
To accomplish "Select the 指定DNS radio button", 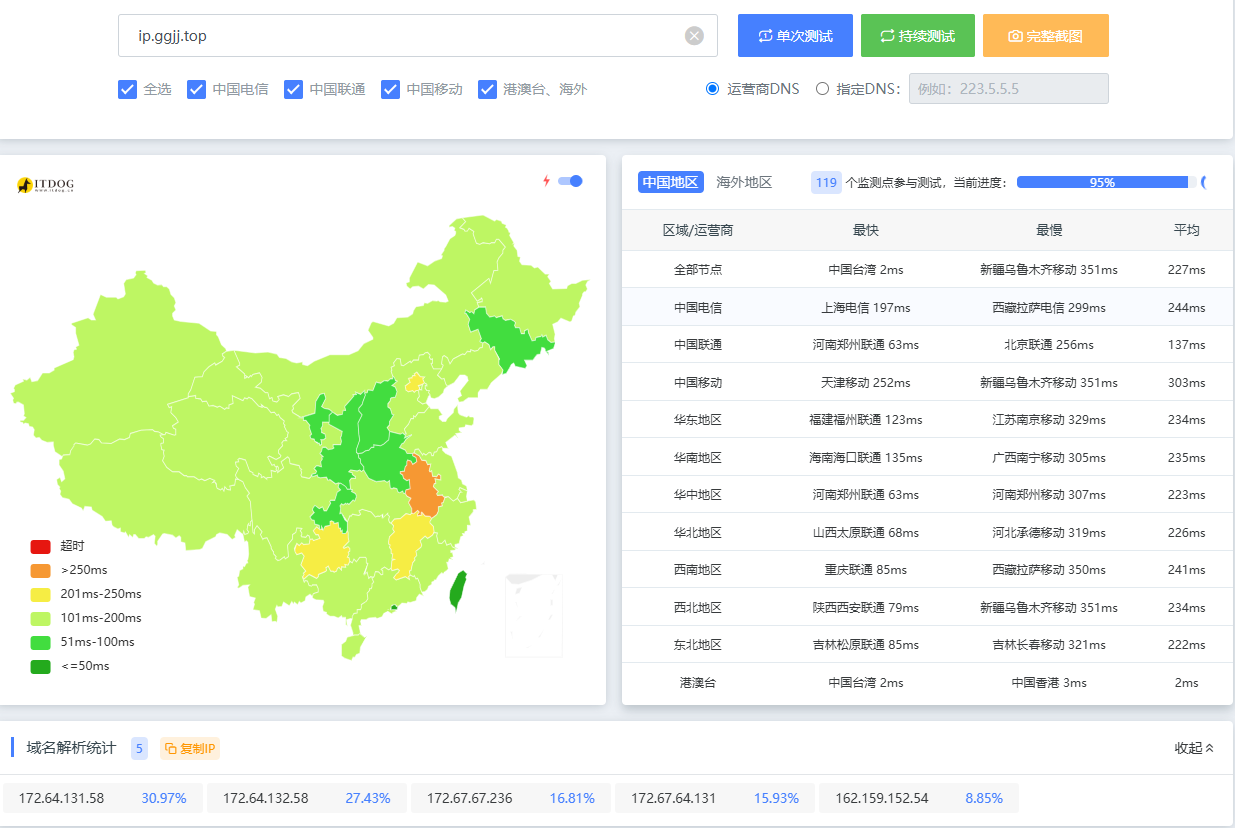I will 822,89.
